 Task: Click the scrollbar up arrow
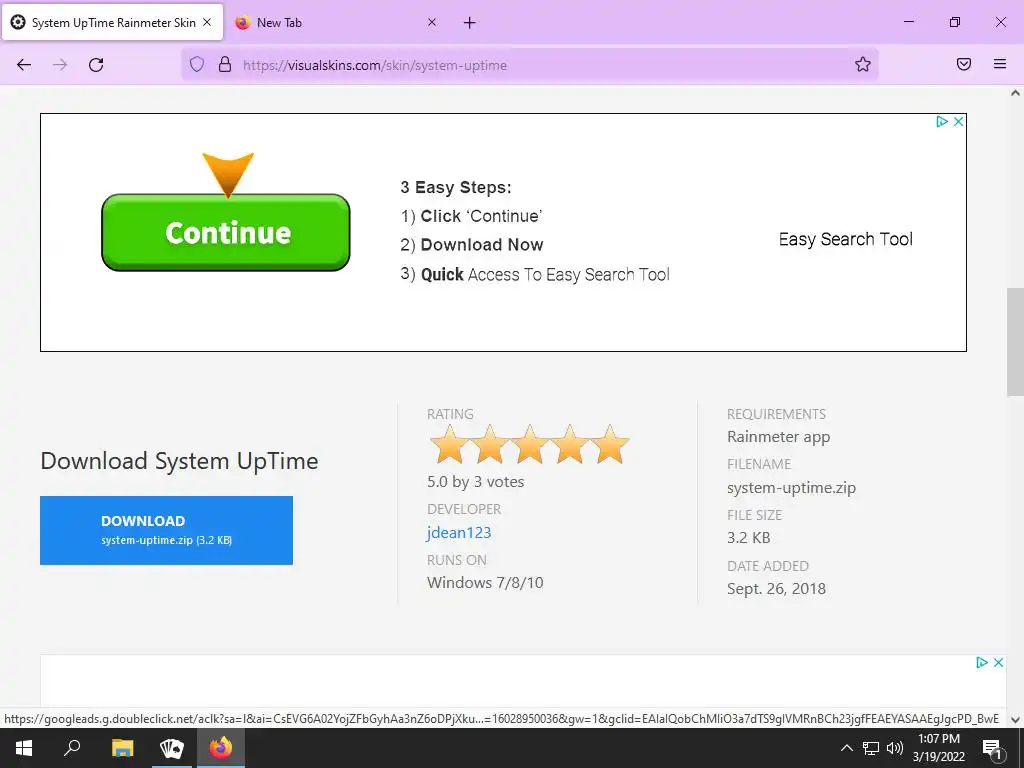tap(1015, 93)
